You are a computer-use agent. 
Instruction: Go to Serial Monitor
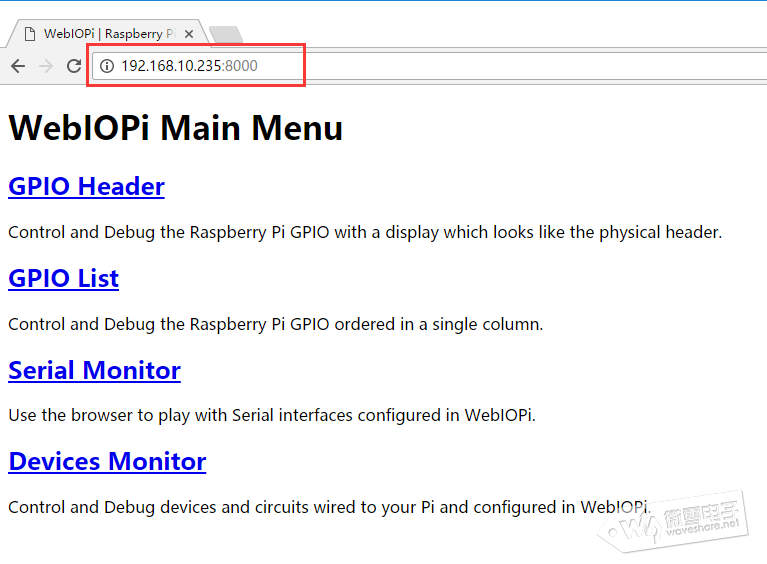pos(94,371)
